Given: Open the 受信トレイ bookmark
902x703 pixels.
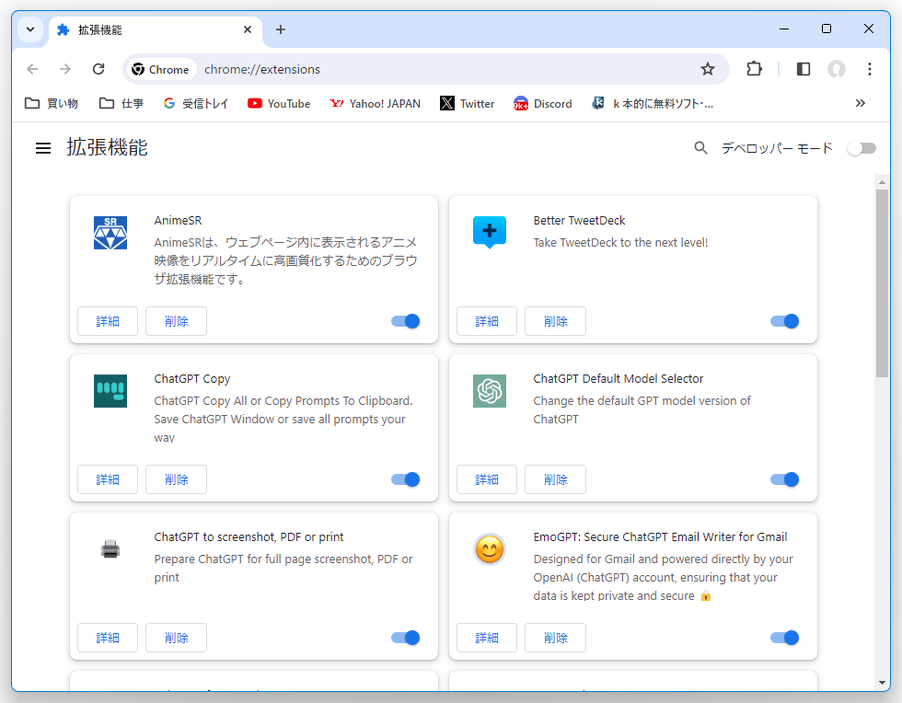Looking at the screenshot, I should pos(196,104).
